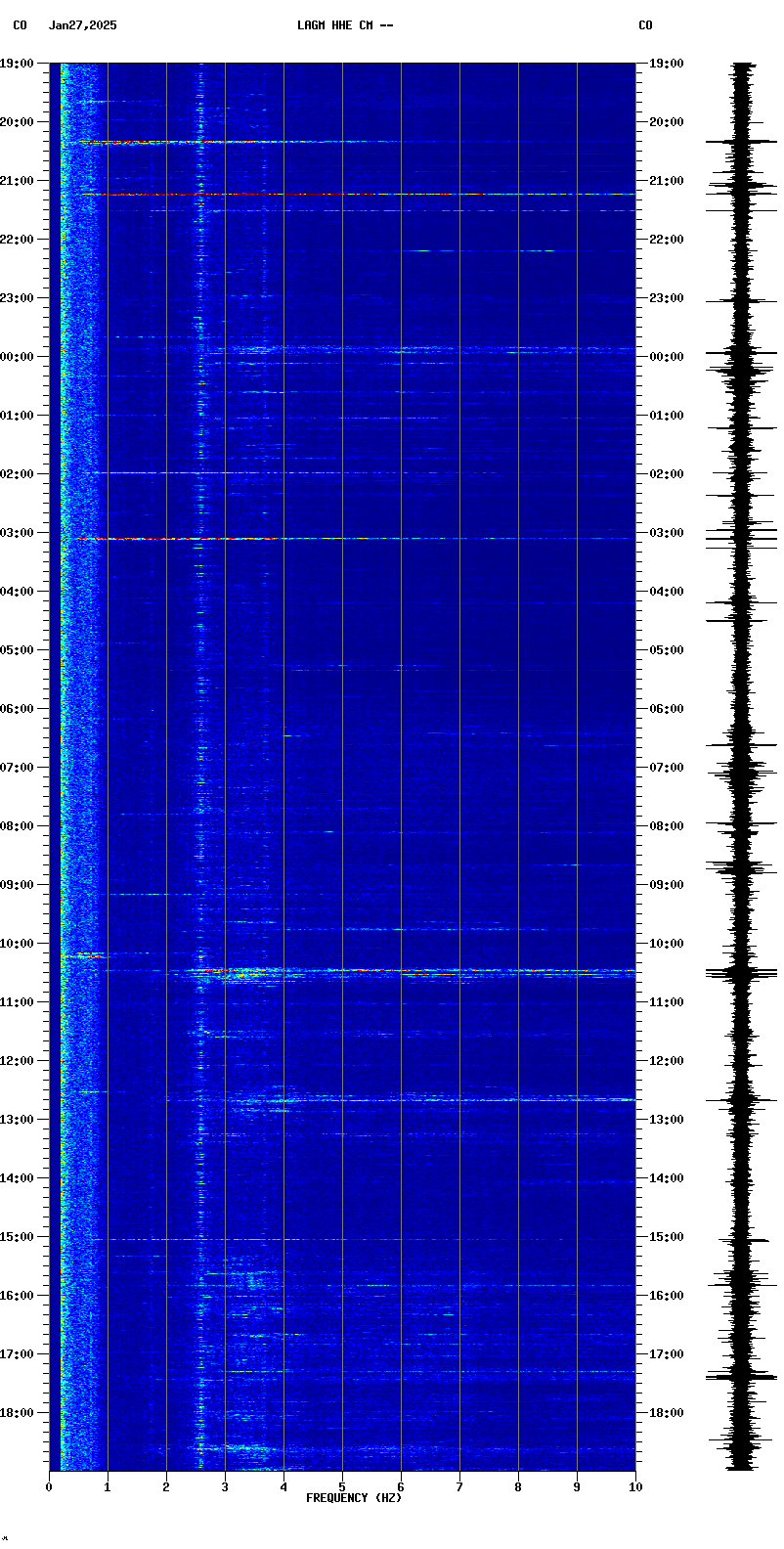784x1549 pixels.
Task: Click the 5 Hz tick on frequency axis
Action: [342, 1487]
